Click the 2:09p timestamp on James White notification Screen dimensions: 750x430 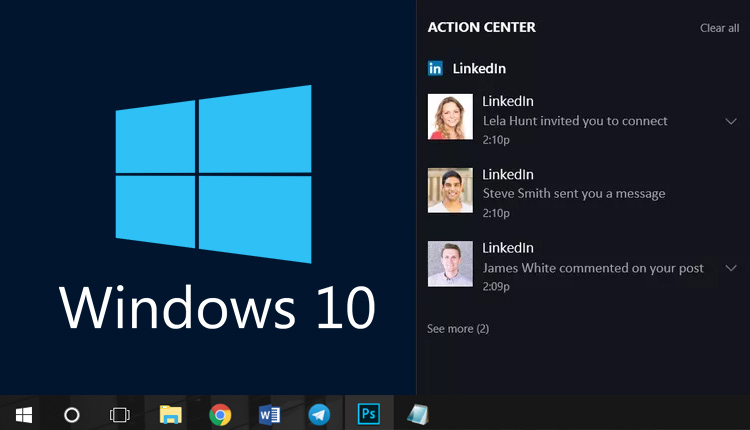click(496, 287)
